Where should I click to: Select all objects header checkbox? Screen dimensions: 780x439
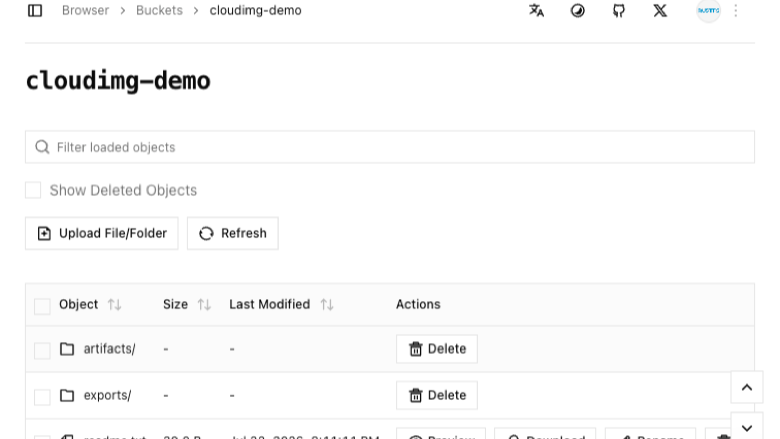click(42, 306)
